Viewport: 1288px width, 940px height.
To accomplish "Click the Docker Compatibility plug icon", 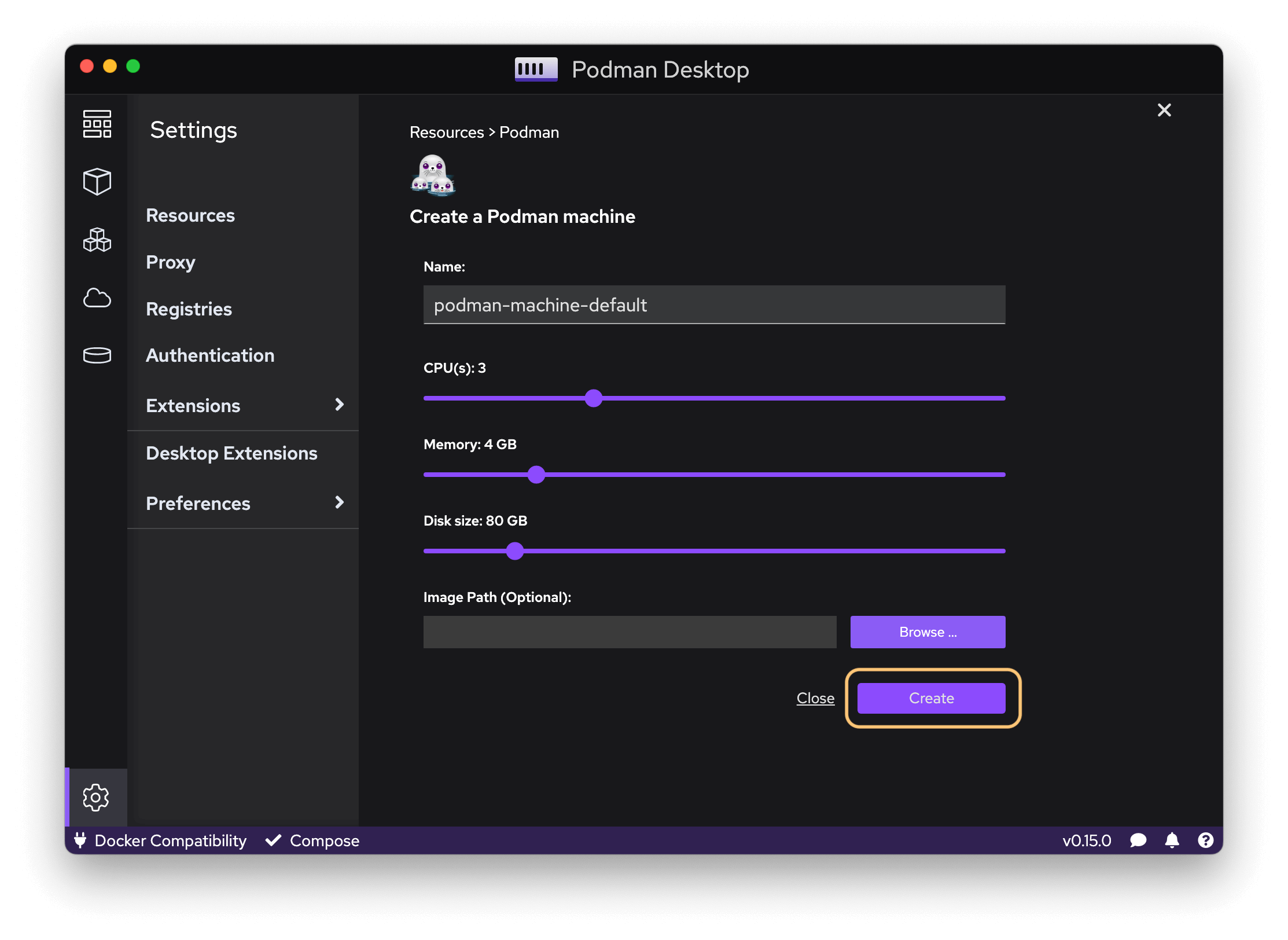I will pos(80,840).
